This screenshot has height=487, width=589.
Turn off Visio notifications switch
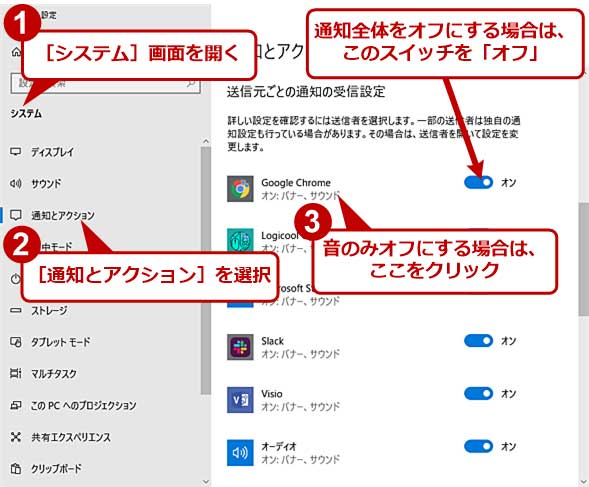(478, 394)
